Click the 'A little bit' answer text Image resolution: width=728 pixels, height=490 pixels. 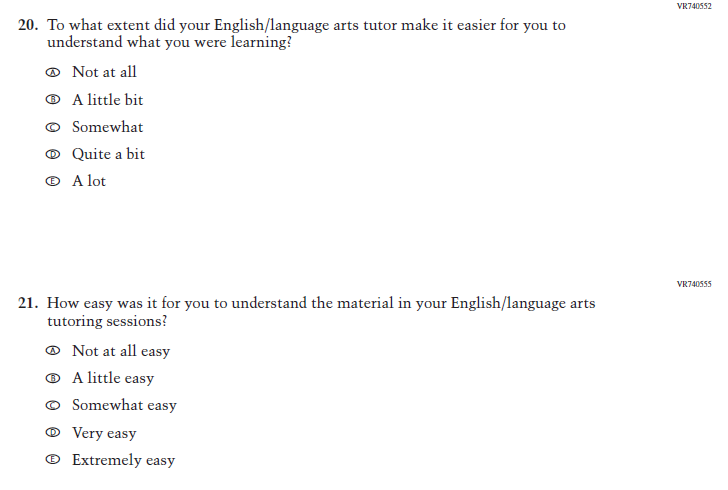click(108, 100)
